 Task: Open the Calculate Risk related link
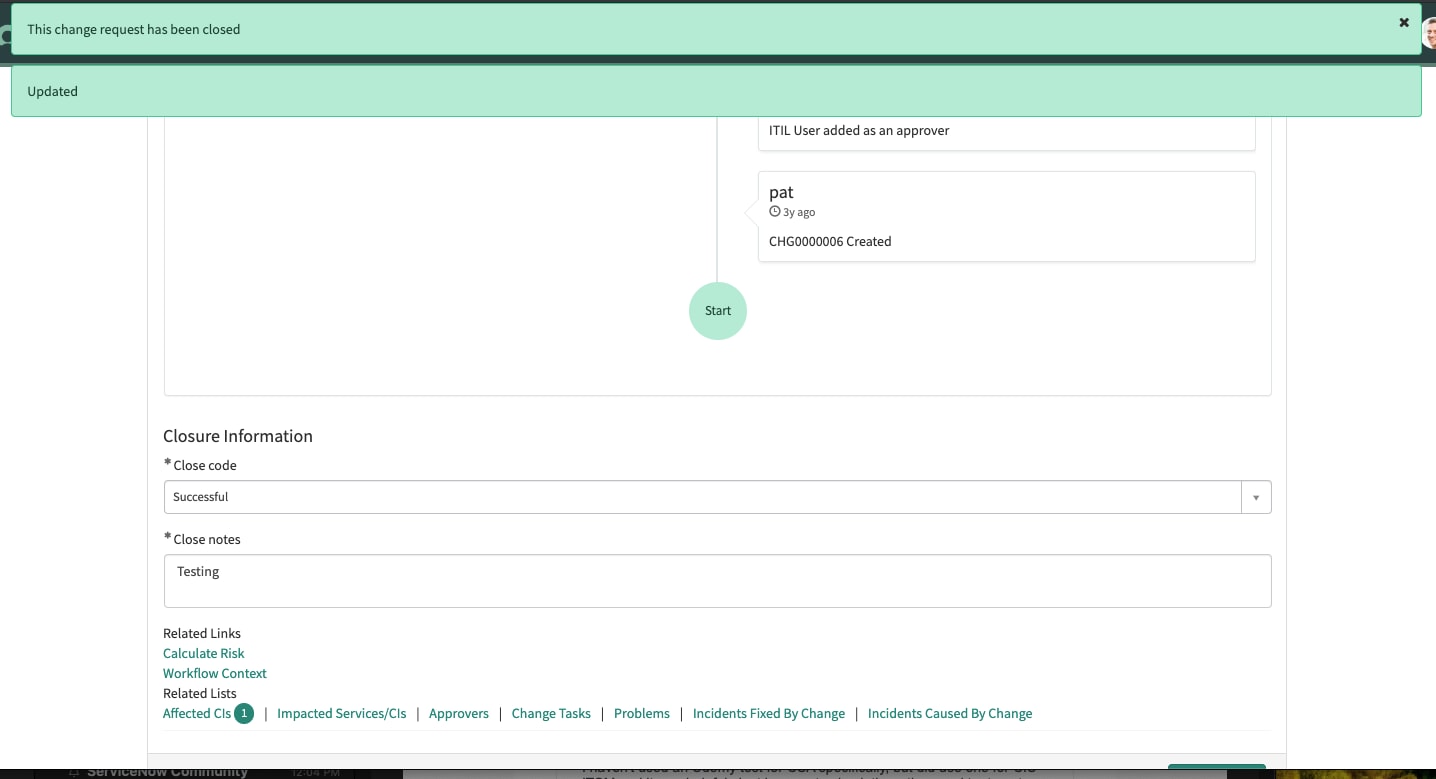203,653
